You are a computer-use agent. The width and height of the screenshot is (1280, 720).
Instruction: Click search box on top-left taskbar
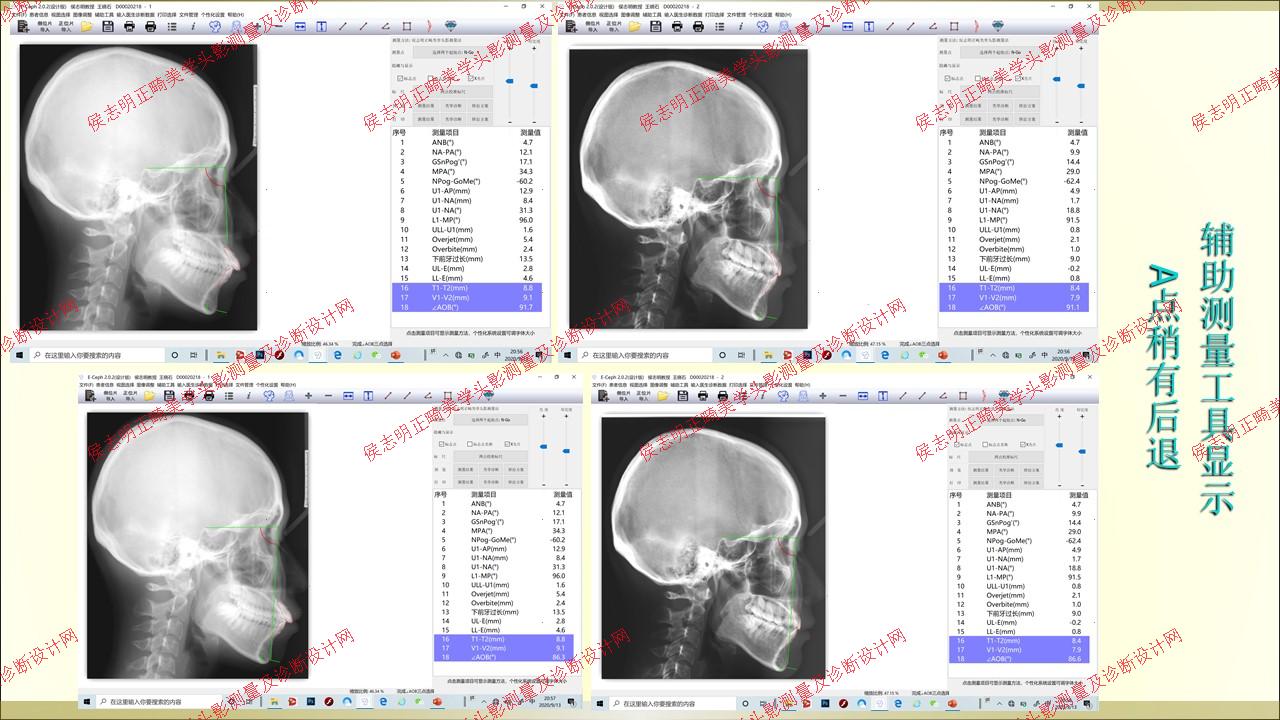tap(98, 355)
